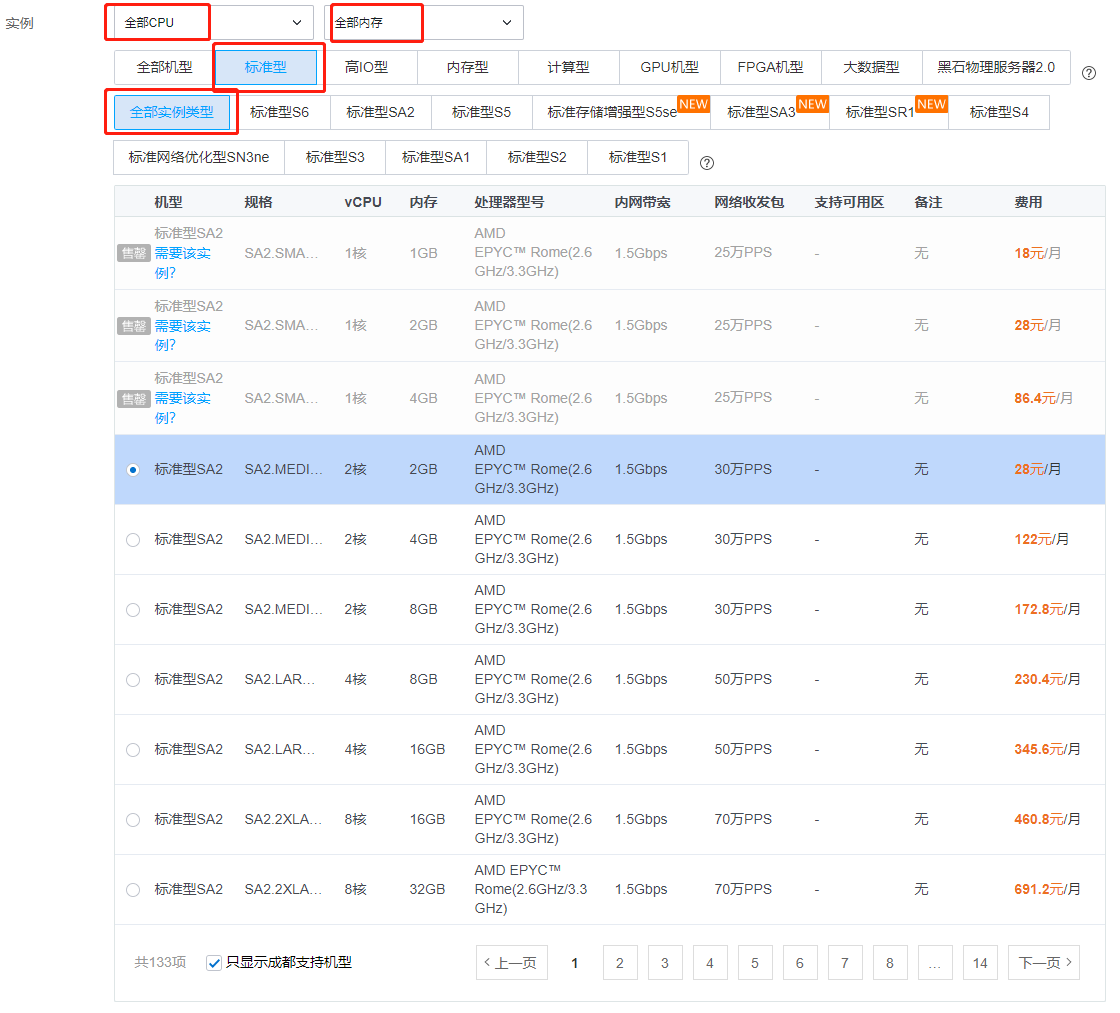Switch to the 高IO型 tab
Image resolution: width=1120 pixels, height=1013 pixels.
[x=366, y=67]
